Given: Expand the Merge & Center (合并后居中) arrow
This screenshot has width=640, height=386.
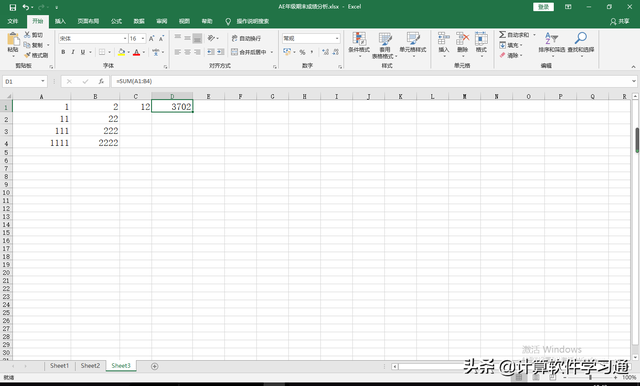Looking at the screenshot, I should pos(272,52).
